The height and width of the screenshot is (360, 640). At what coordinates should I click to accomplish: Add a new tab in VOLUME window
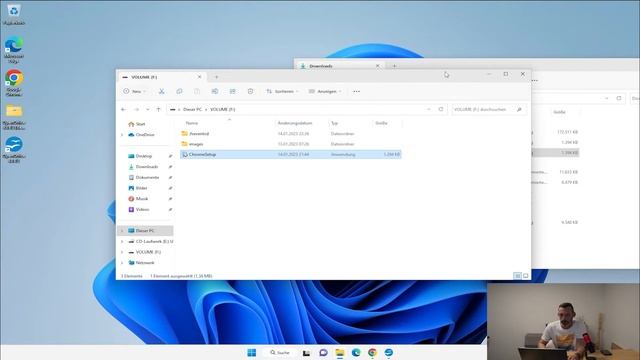pyautogui.click(x=216, y=77)
